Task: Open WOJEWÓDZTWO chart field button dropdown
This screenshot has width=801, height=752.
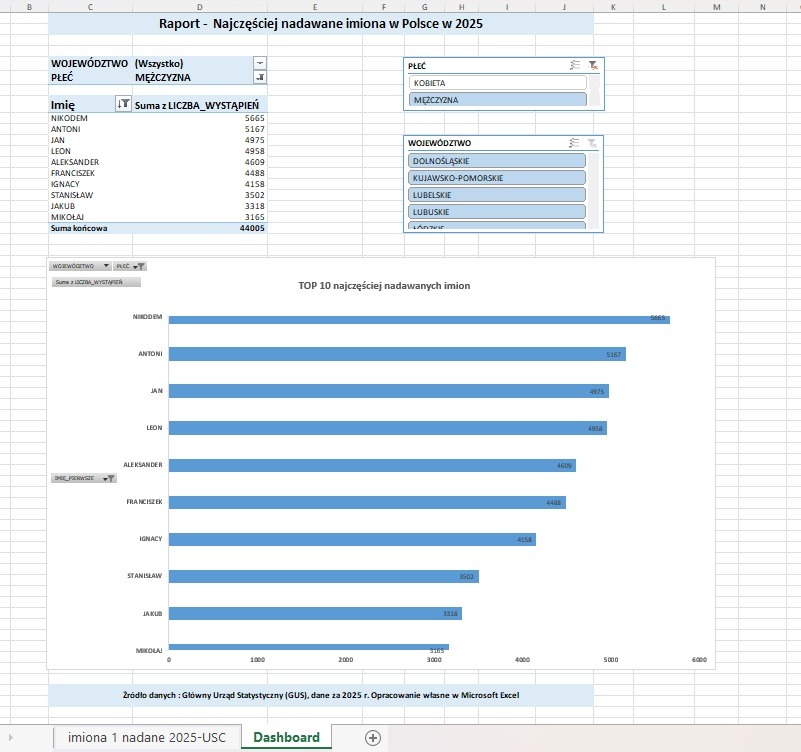Action: click(x=80, y=266)
